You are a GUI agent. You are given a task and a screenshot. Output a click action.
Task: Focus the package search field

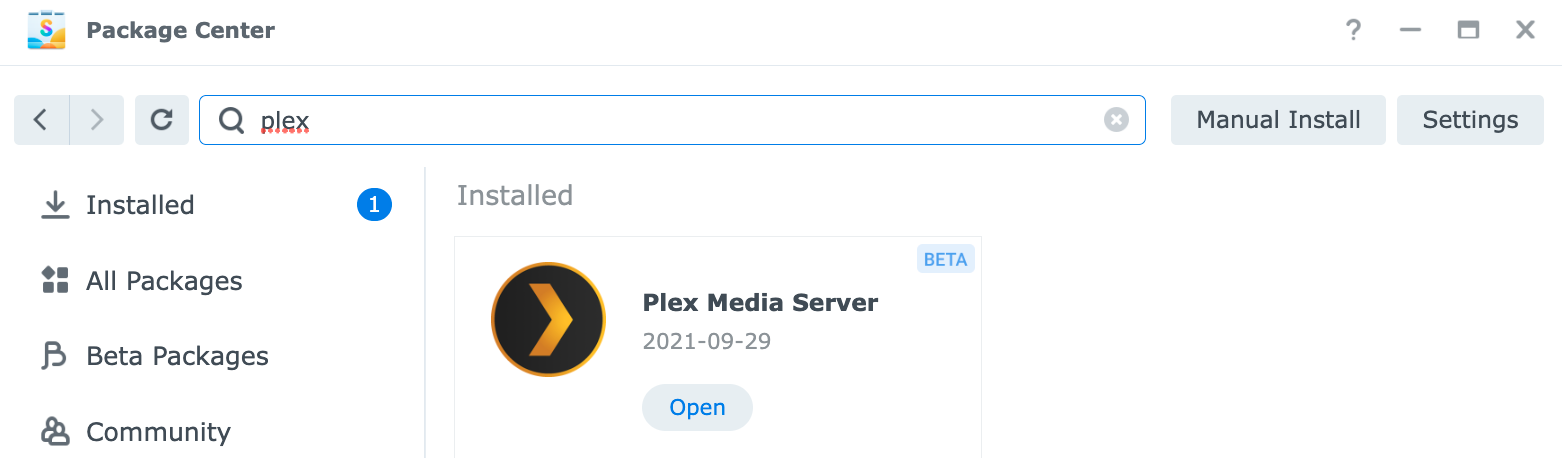(x=672, y=120)
